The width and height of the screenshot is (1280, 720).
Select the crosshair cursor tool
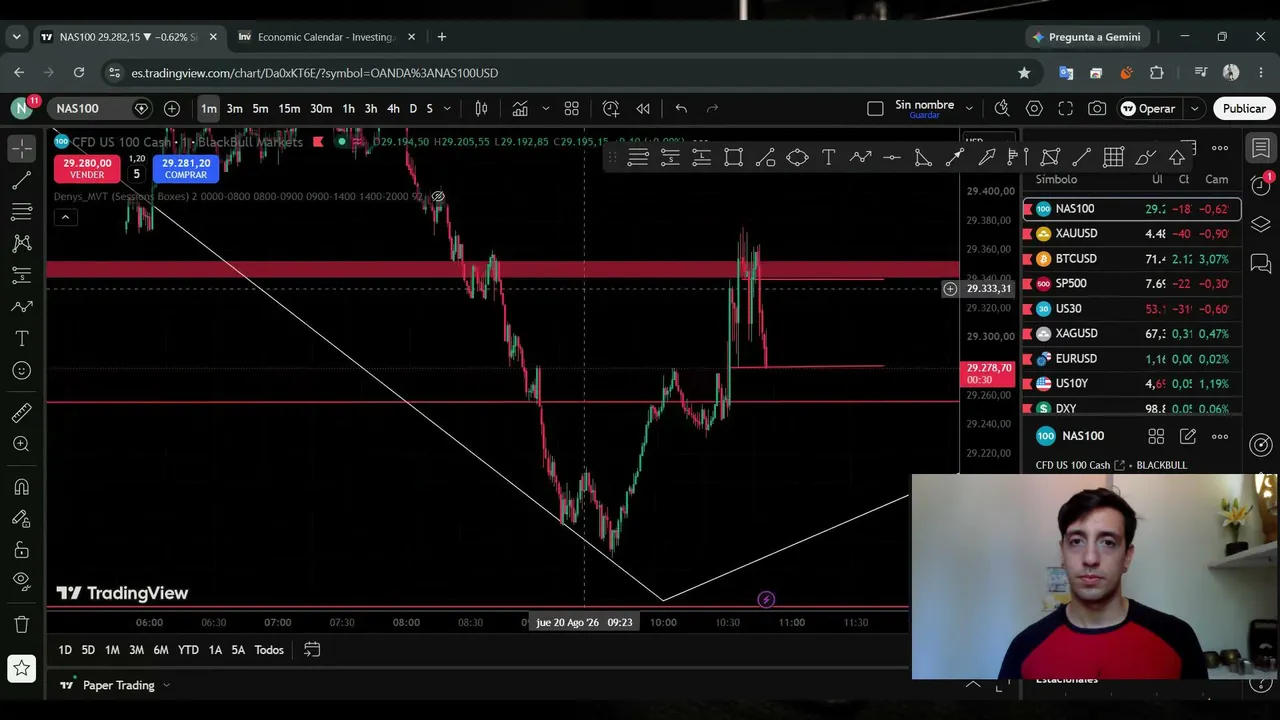coord(21,148)
